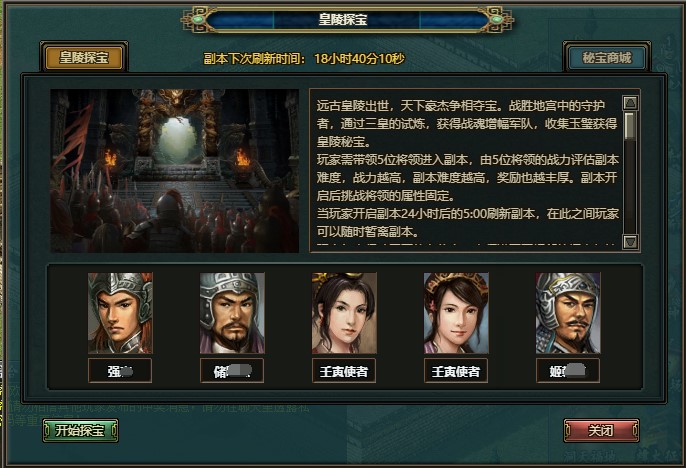Click the right 王寅使者 name label
Image resolution: width=686 pixels, height=468 pixels.
point(456,371)
